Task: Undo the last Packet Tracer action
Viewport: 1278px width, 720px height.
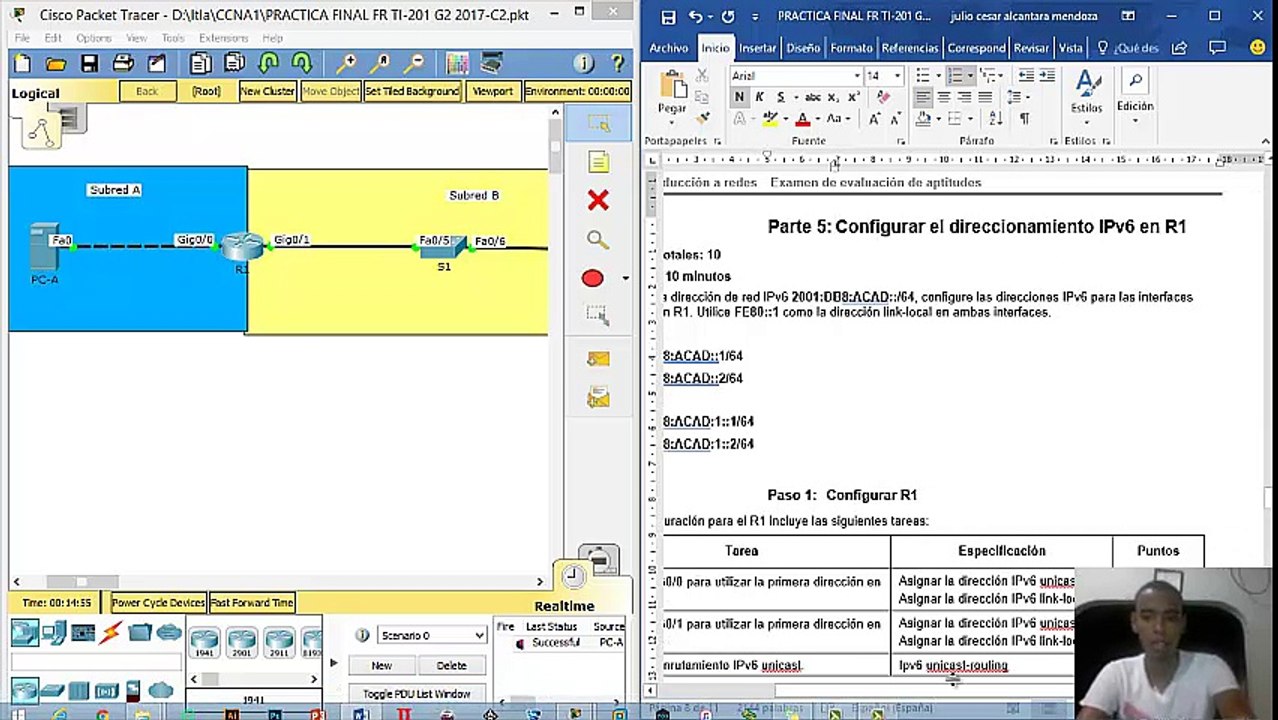Action: tap(268, 63)
